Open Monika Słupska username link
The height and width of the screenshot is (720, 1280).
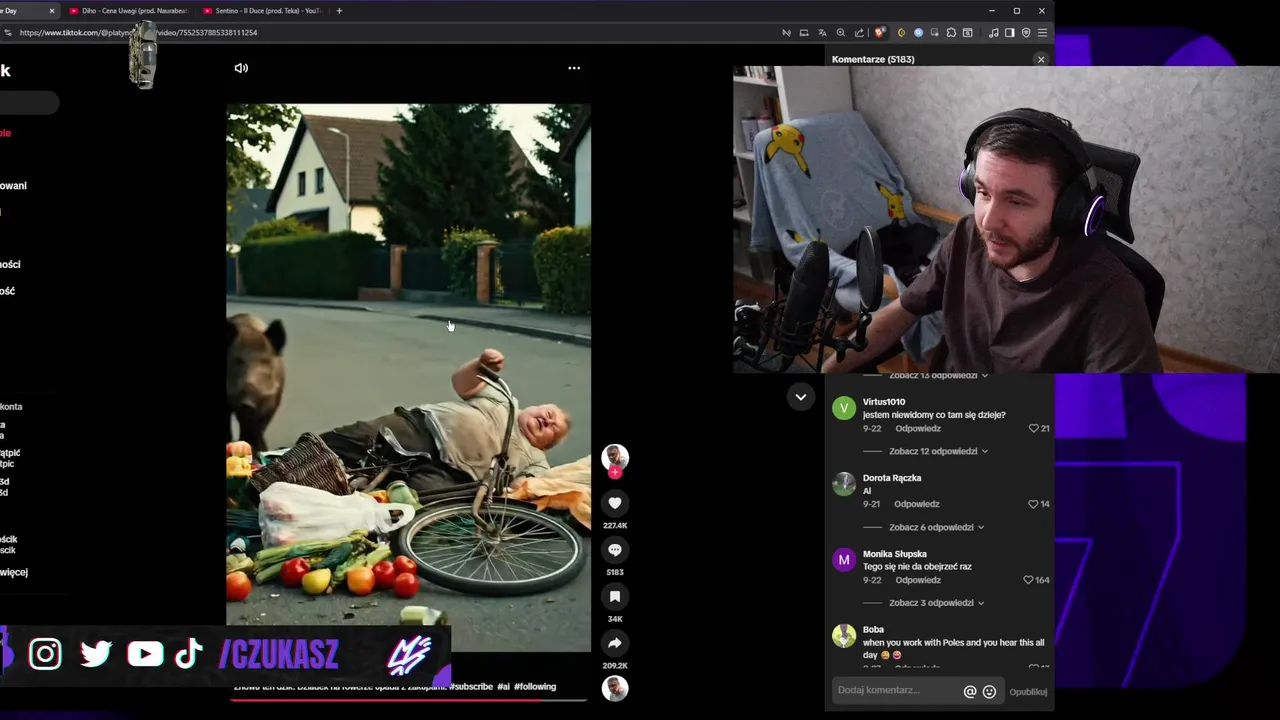[x=895, y=554]
